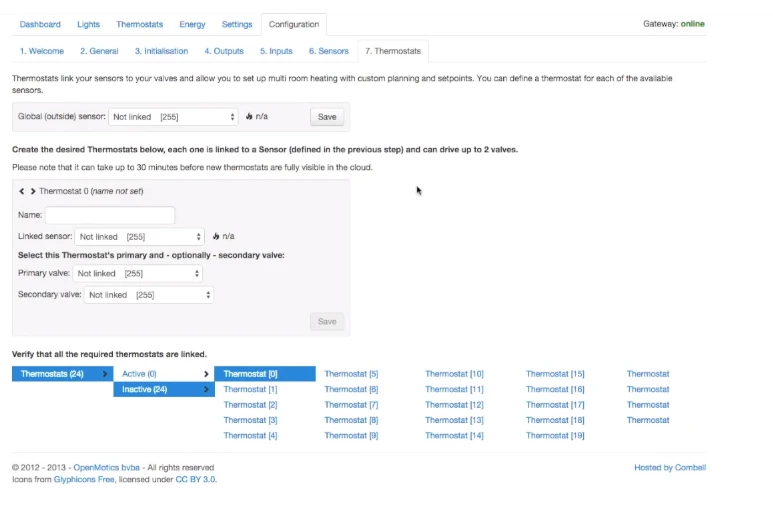
Task: Expand the Active (0) group
Action: [164, 374]
